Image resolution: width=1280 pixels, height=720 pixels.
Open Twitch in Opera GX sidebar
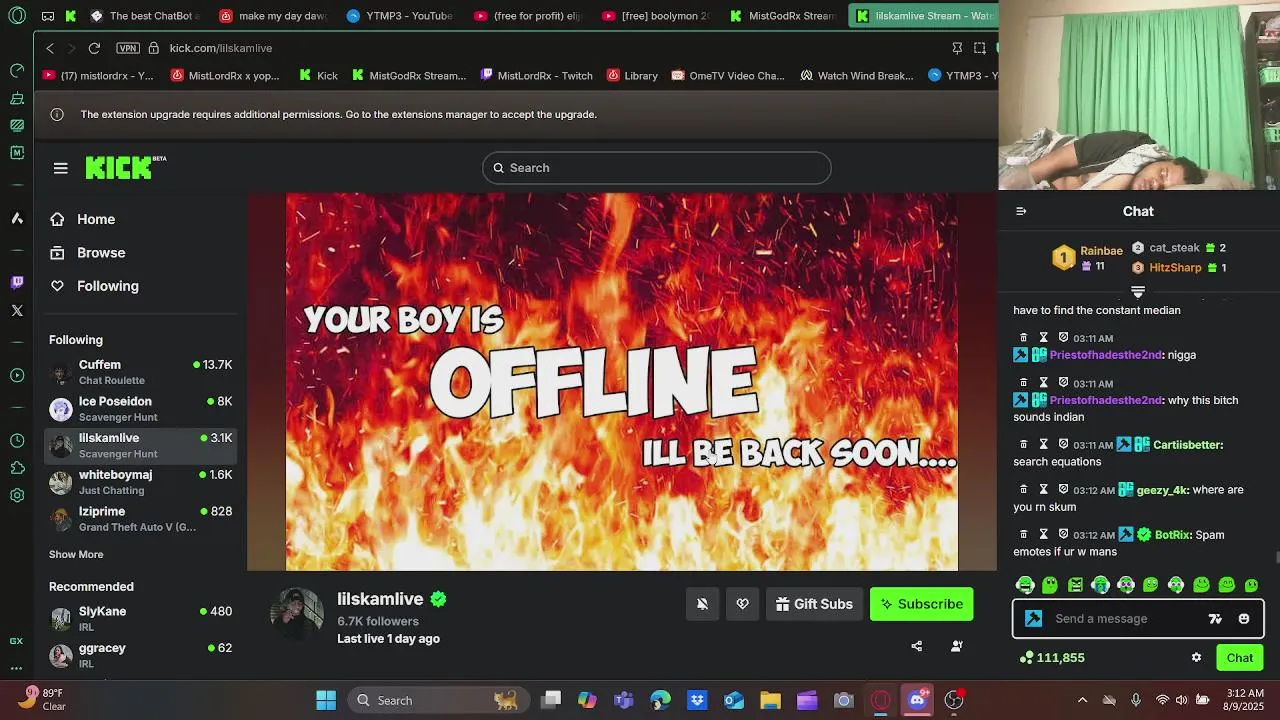(x=17, y=283)
